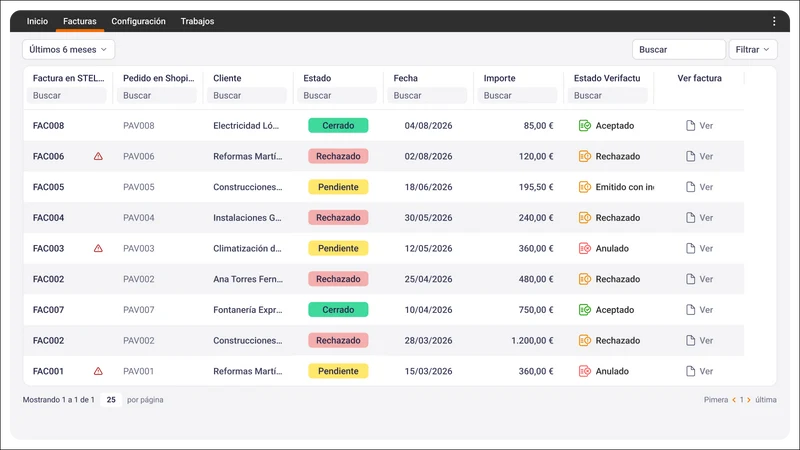Click Verifactu Rechazado icon in Ana Torres row
The height and width of the screenshot is (450, 800).
pos(585,279)
